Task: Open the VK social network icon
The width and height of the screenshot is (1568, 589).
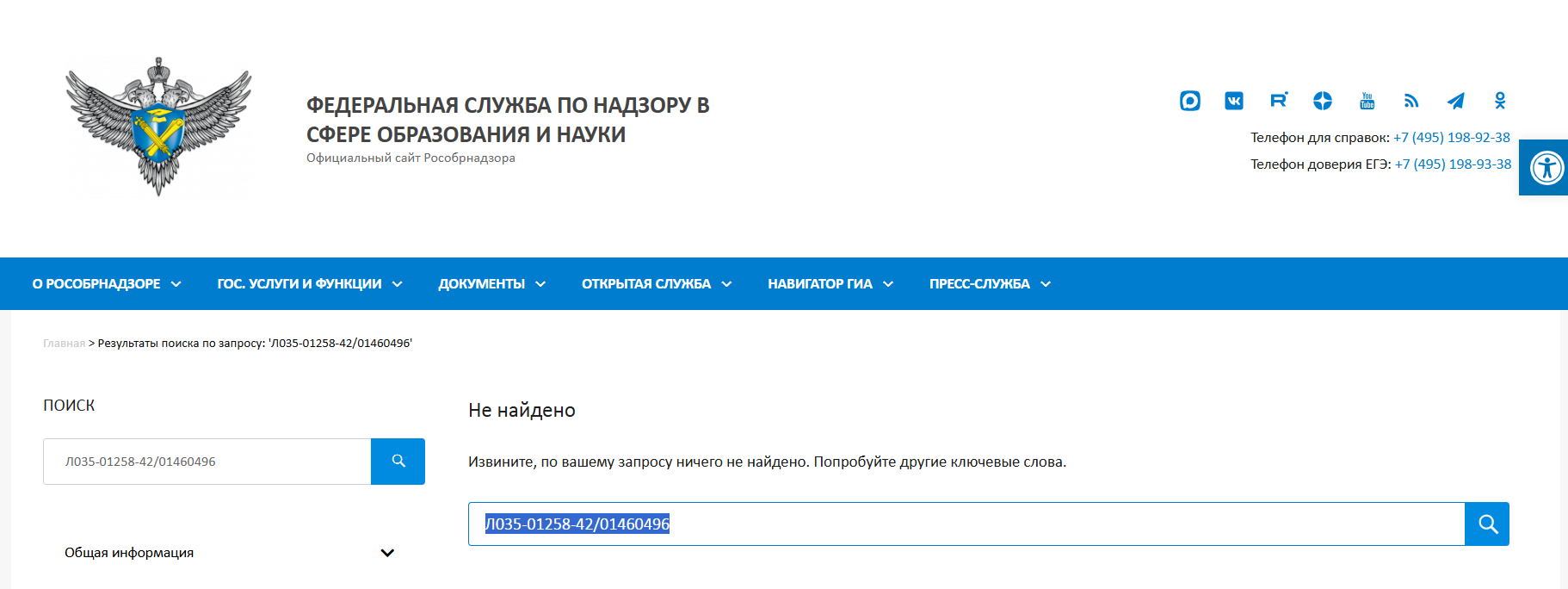Action: point(1233,101)
